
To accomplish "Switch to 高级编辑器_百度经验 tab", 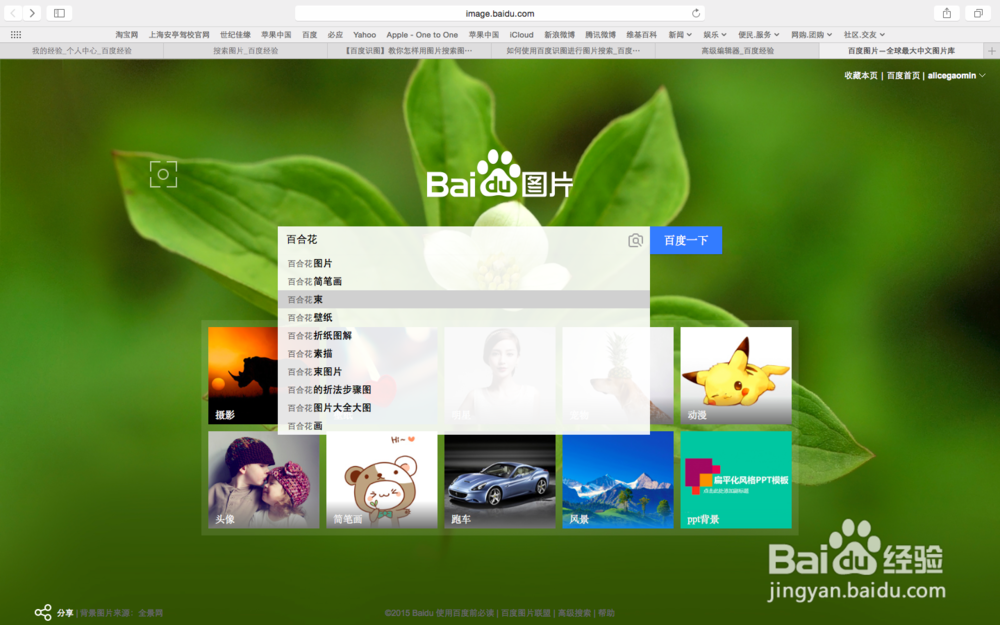I will click(737, 50).
